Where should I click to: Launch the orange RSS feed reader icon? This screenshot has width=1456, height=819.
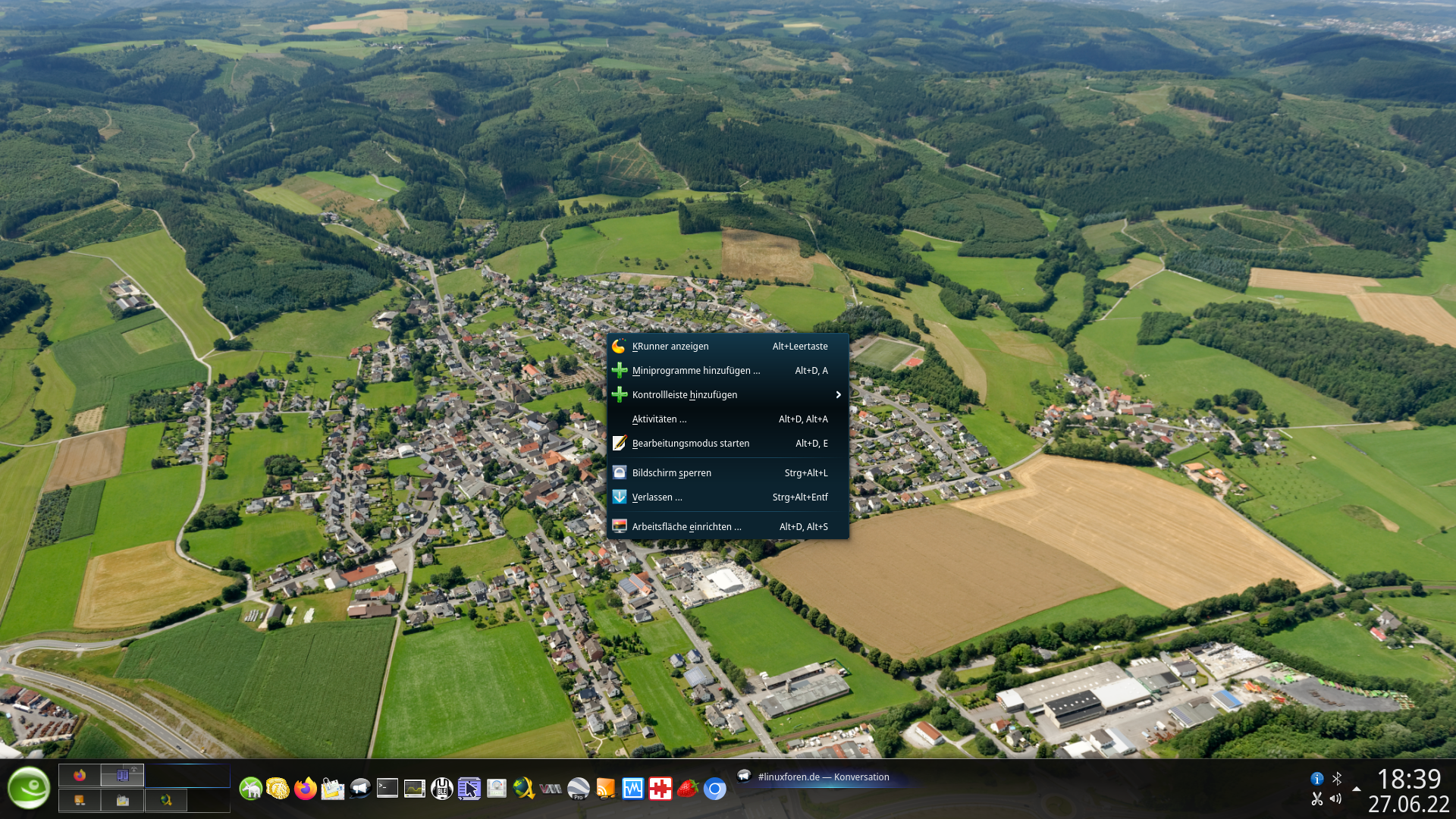tap(605, 789)
